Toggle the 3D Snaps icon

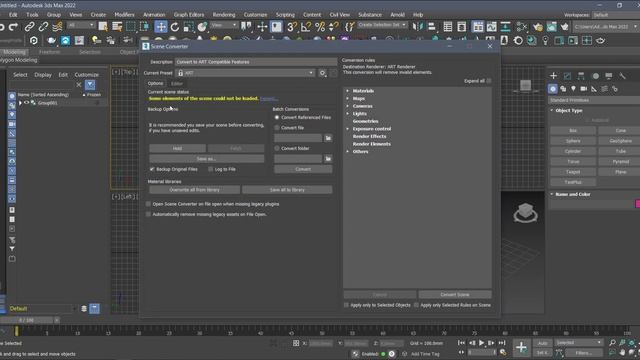pyautogui.click(x=291, y=27)
